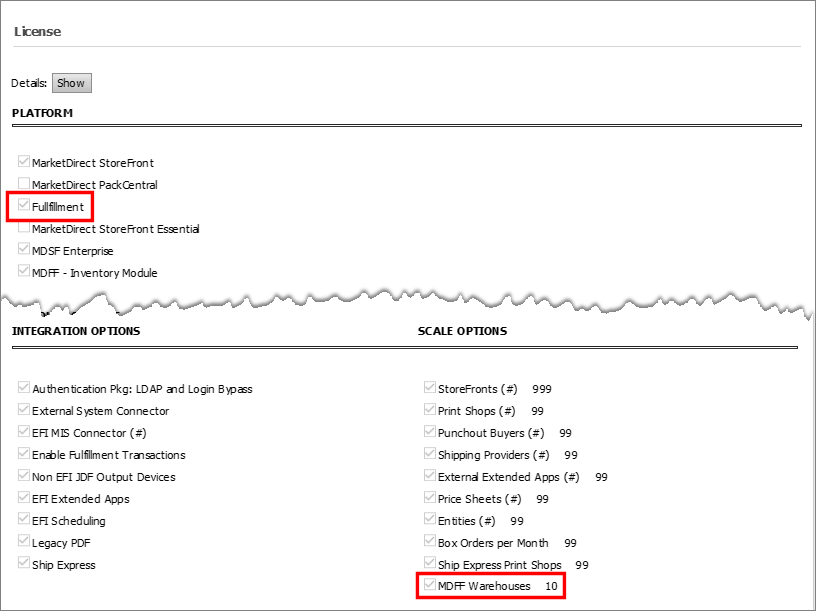Toggle Shipping Providers (#) checkbox
816x611 pixels.
[429, 453]
